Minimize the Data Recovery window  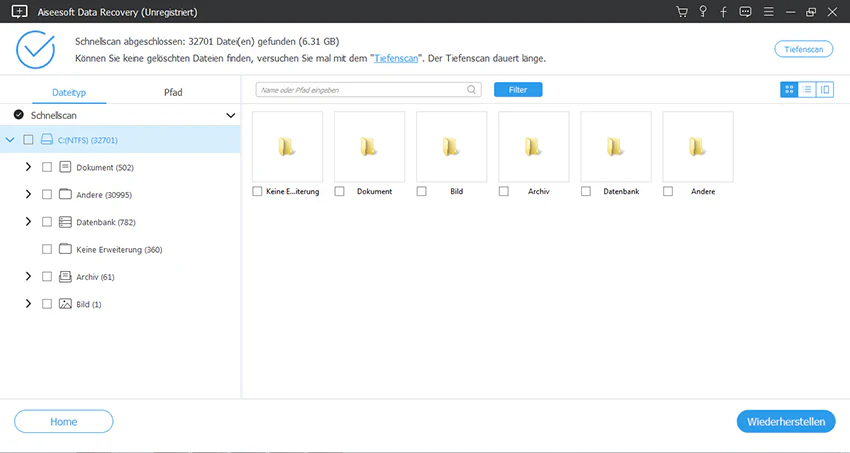point(791,12)
